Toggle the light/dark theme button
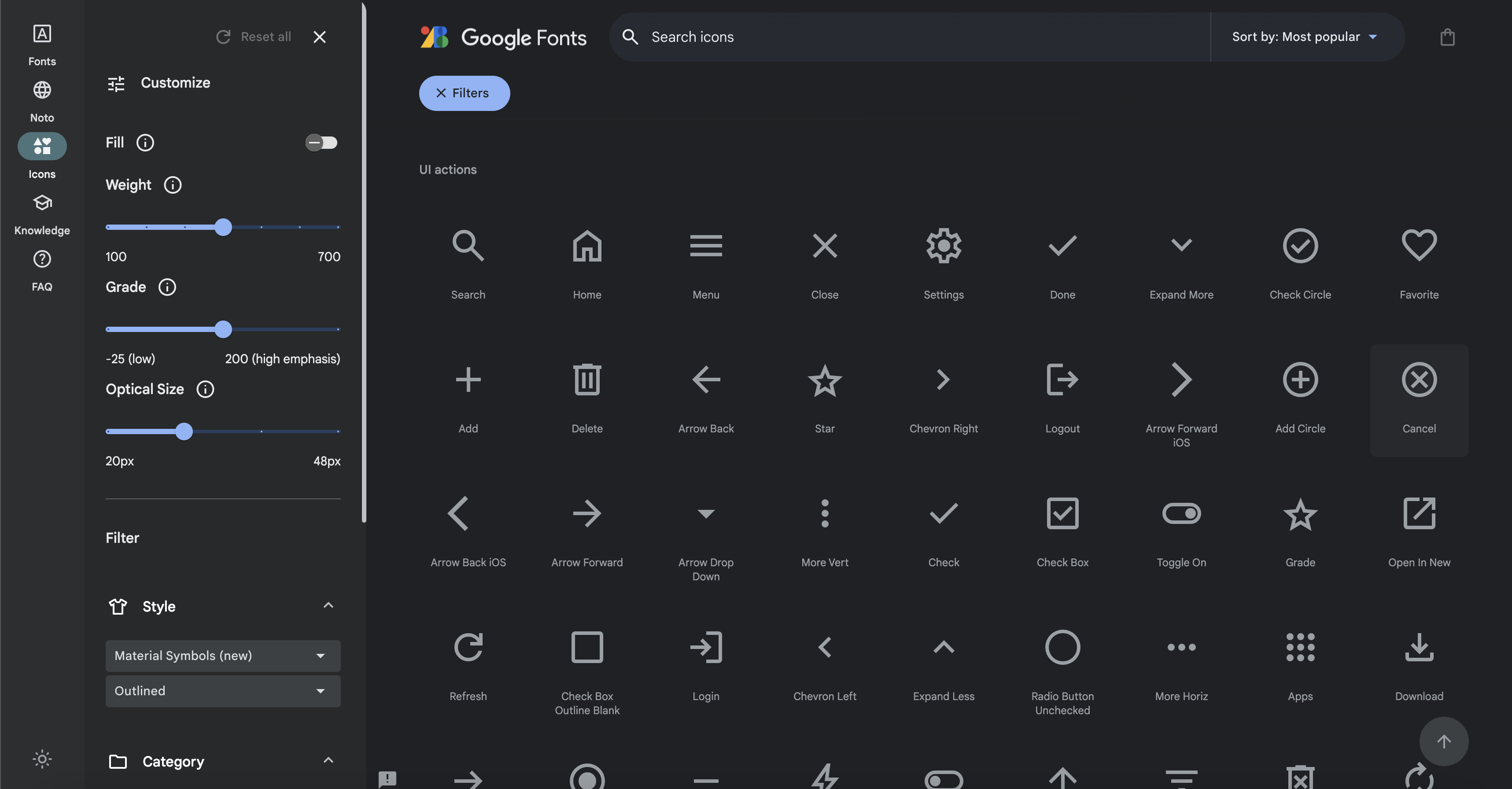1512x789 pixels. (x=42, y=759)
